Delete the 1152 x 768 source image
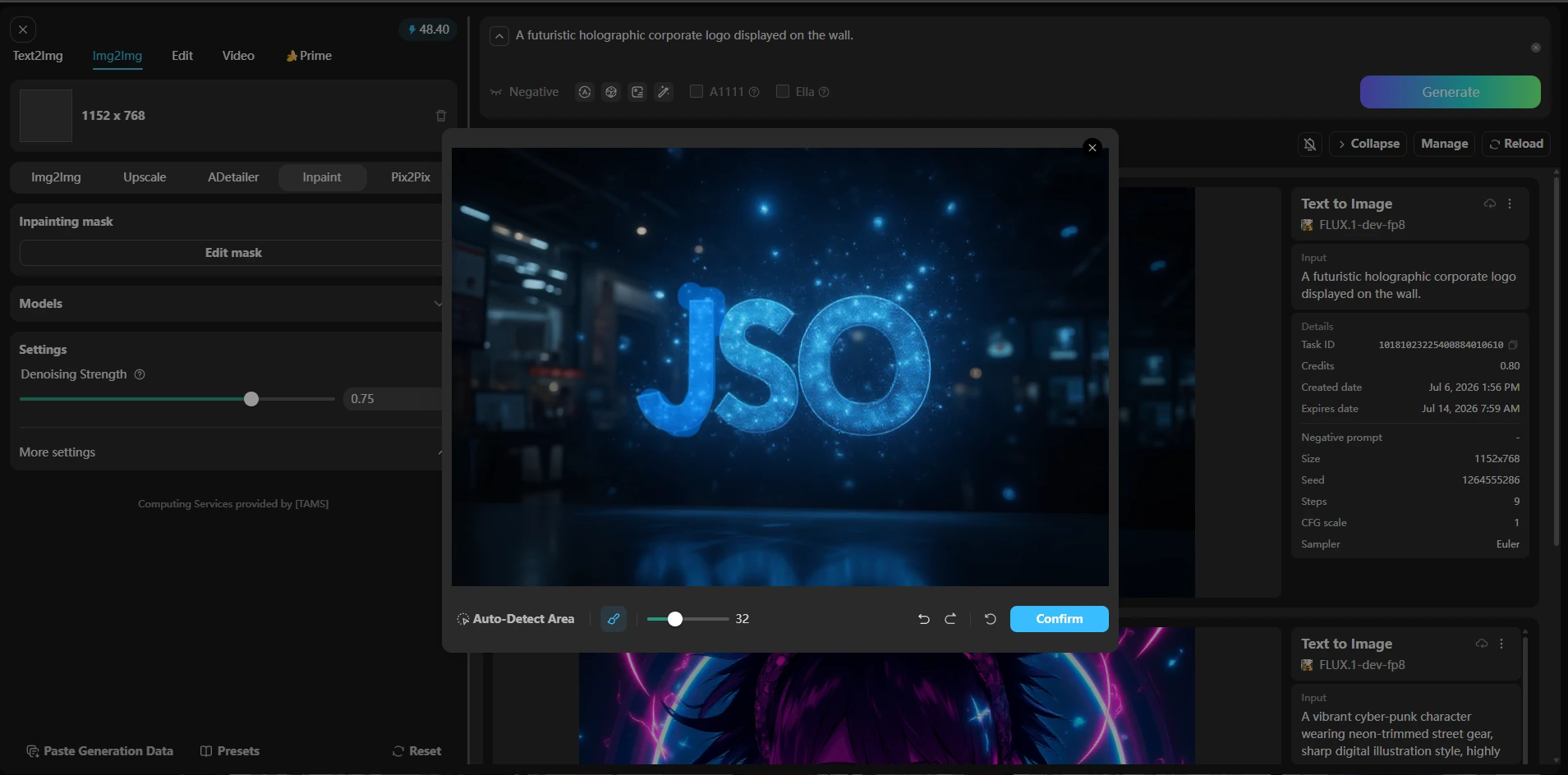Screen dimensions: 1568x775 pyautogui.click(x=441, y=116)
